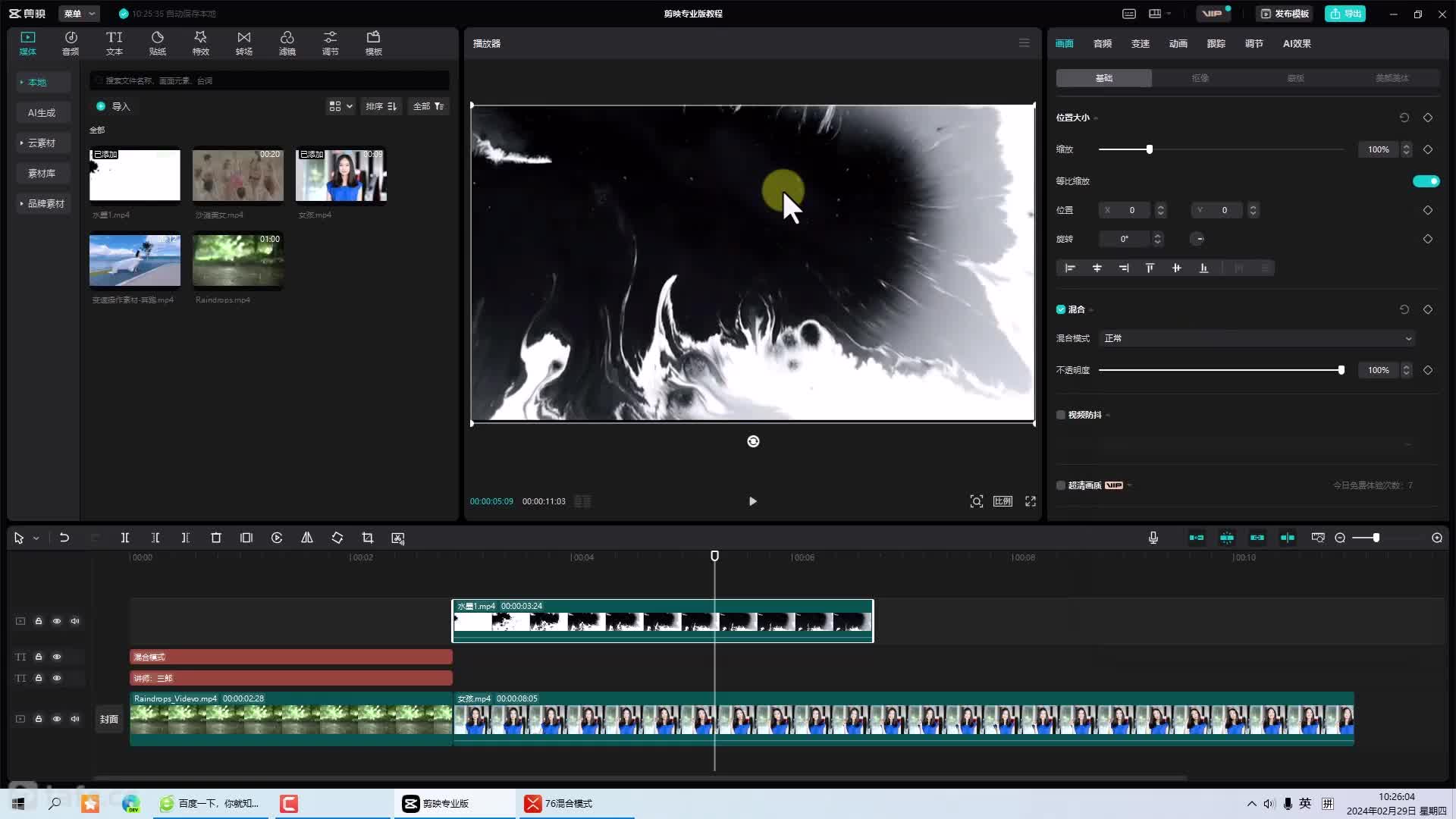Open the 混合模式 blend mode dropdown
Viewport: 1456px width, 819px height.
click(1257, 338)
